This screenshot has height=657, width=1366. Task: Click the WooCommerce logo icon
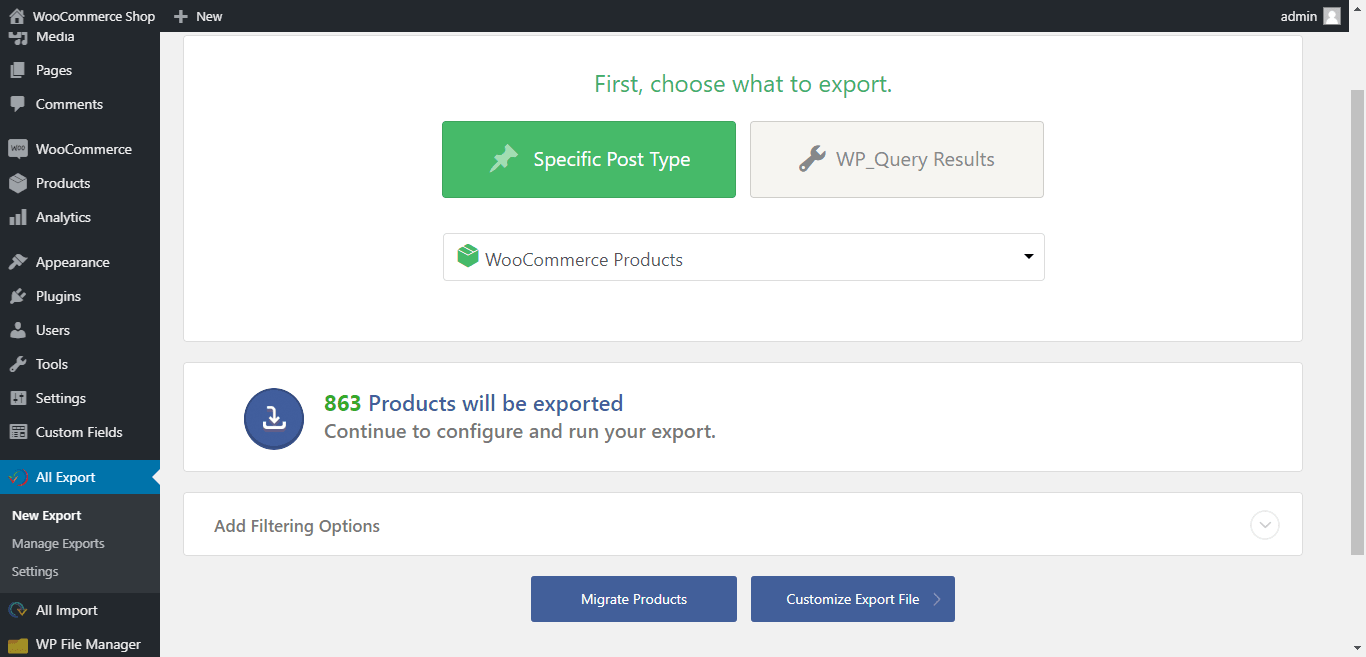point(18,149)
